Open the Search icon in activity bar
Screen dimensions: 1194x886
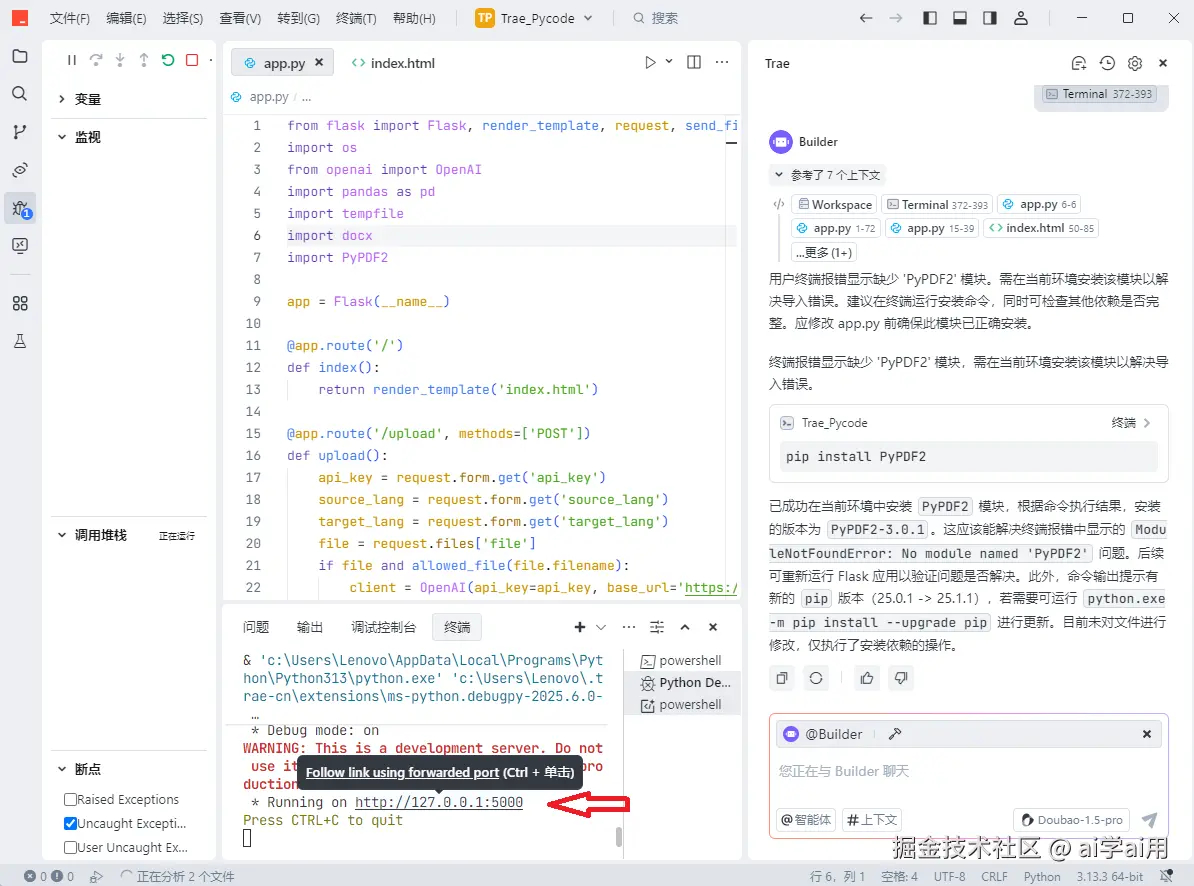(x=20, y=93)
